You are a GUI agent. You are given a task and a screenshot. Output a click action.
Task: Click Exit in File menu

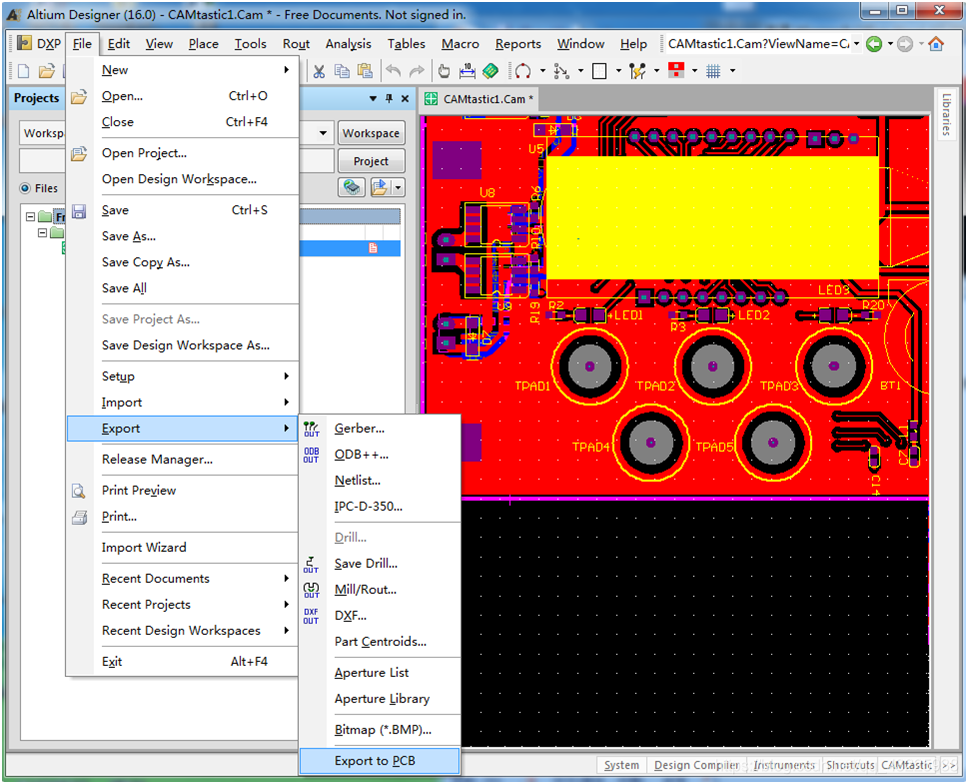tap(183, 662)
